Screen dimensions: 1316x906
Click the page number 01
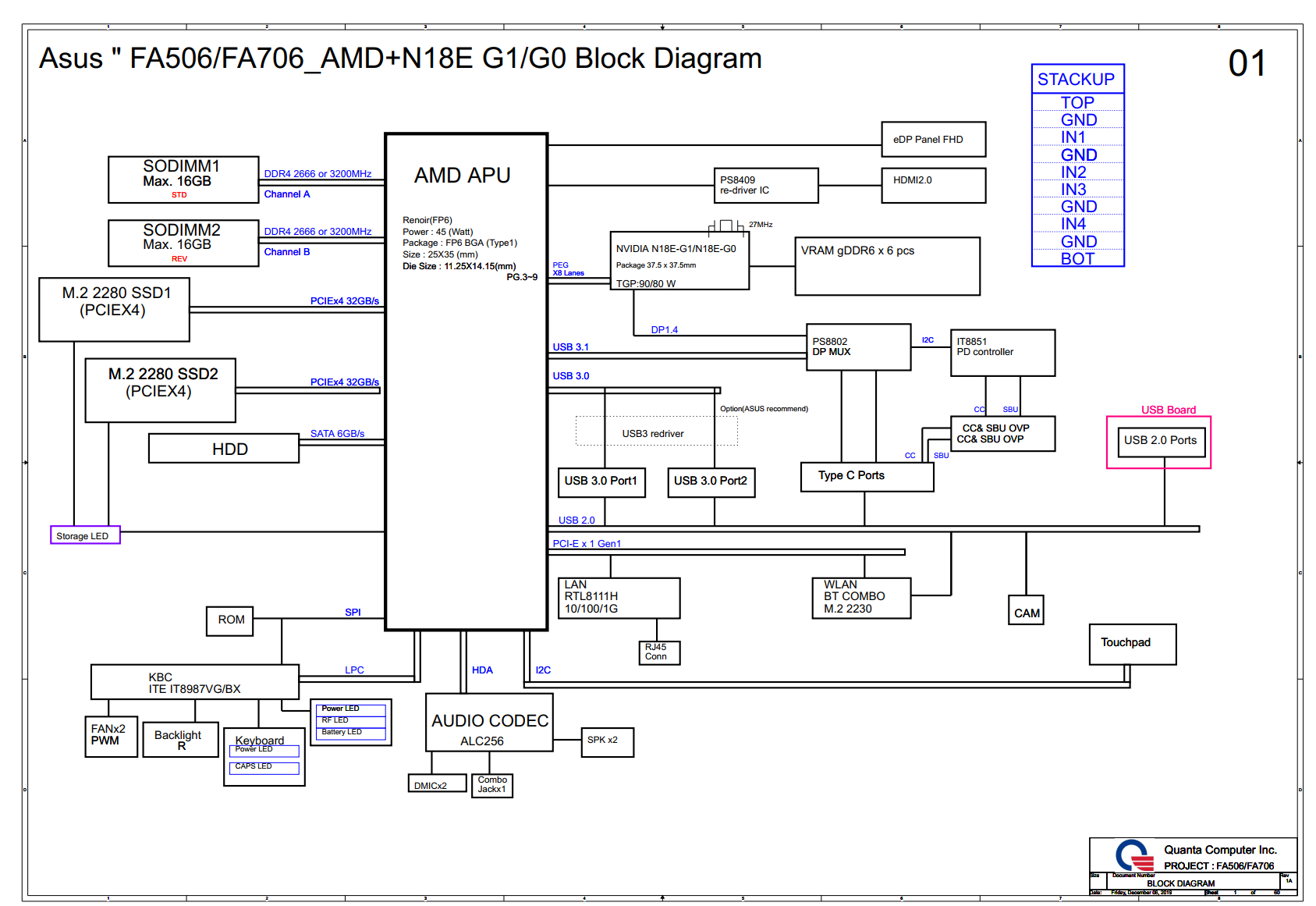(1247, 64)
